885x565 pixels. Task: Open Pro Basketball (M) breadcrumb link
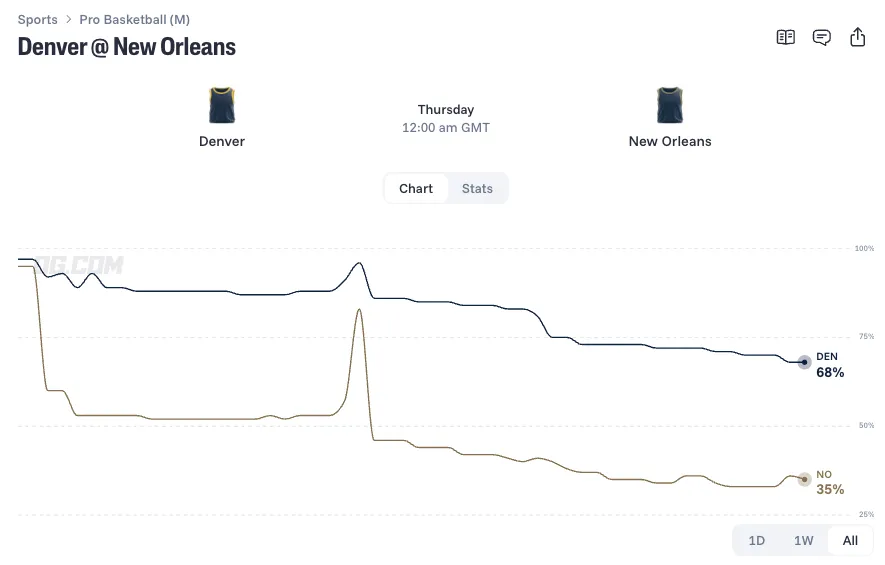(x=134, y=19)
